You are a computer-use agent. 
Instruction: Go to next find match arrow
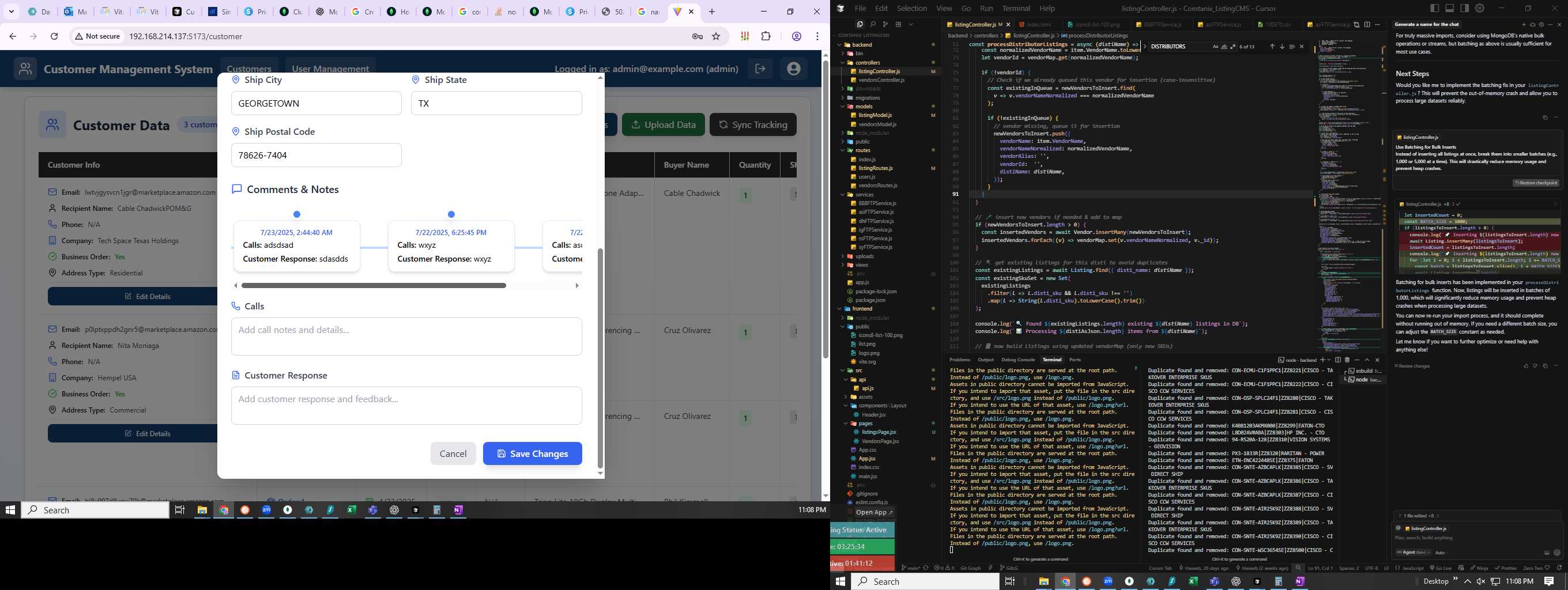[x=1283, y=47]
